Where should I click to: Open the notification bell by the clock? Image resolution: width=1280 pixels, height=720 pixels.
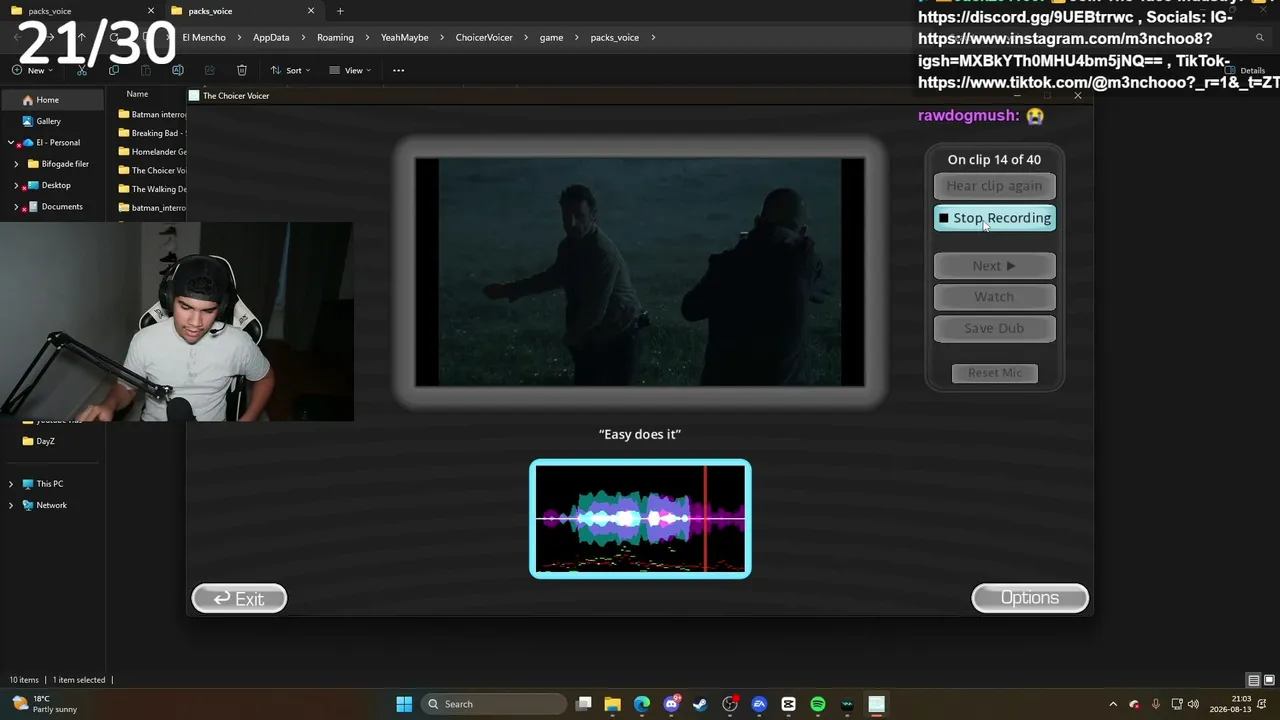pyautogui.click(x=1262, y=704)
